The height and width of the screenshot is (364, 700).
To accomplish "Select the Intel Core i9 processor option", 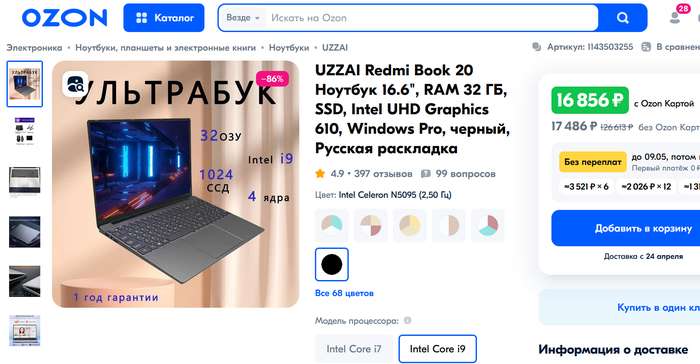I will (438, 349).
